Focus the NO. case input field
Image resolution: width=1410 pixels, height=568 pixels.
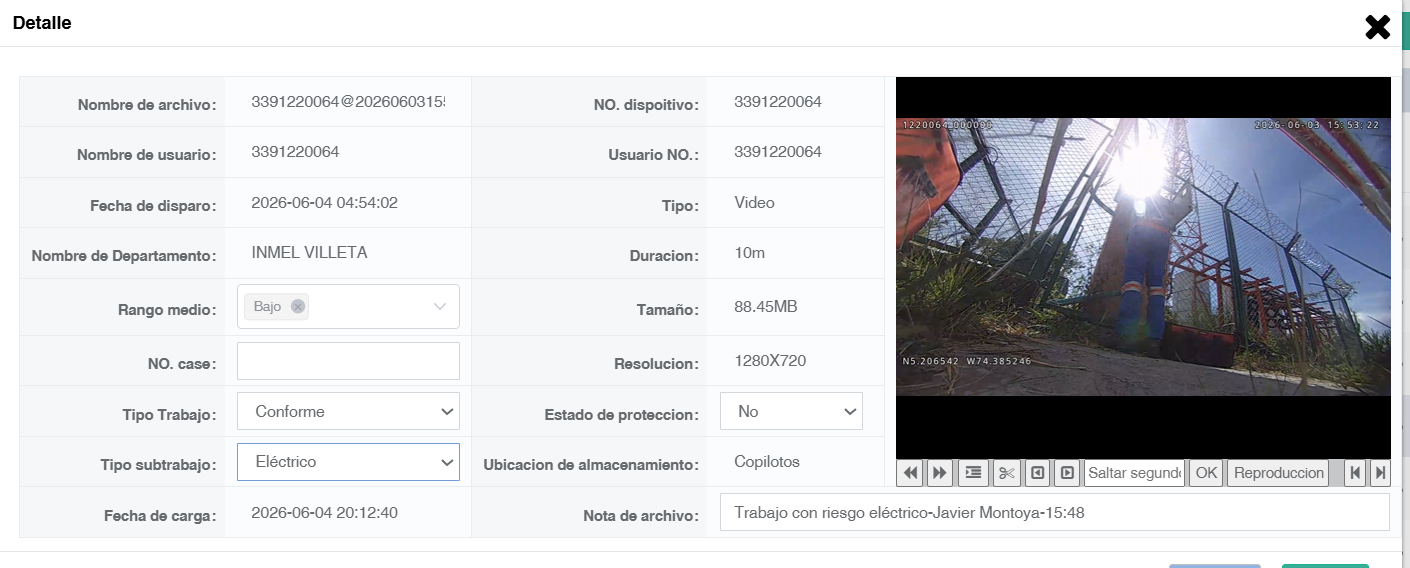pyautogui.click(x=348, y=361)
